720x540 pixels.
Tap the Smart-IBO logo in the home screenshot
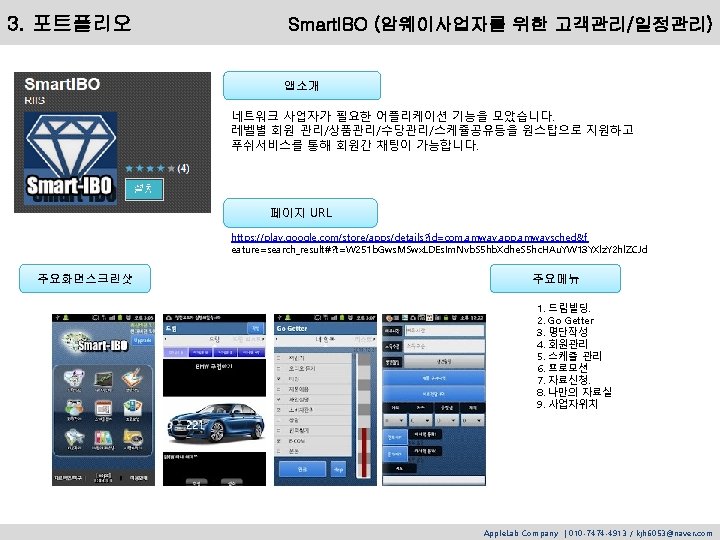click(96, 342)
